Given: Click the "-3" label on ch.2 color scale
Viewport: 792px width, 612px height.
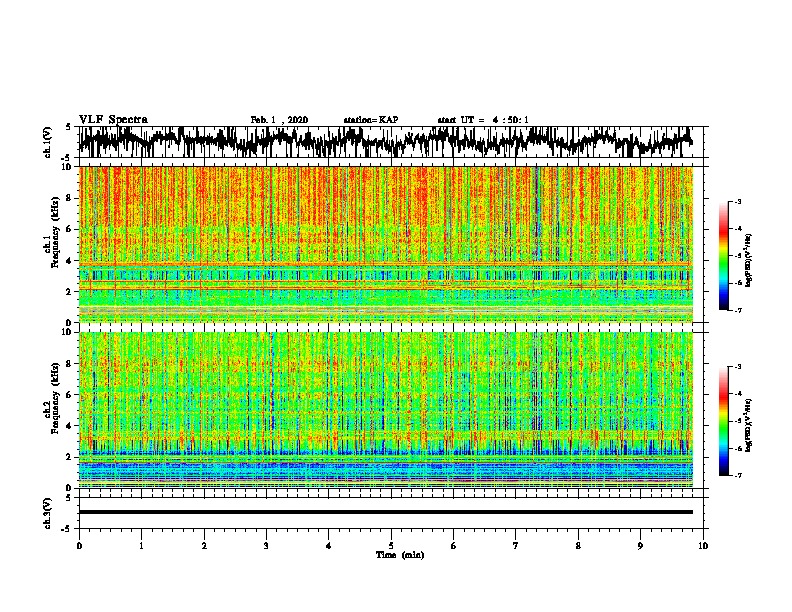Looking at the screenshot, I should coord(737,367).
